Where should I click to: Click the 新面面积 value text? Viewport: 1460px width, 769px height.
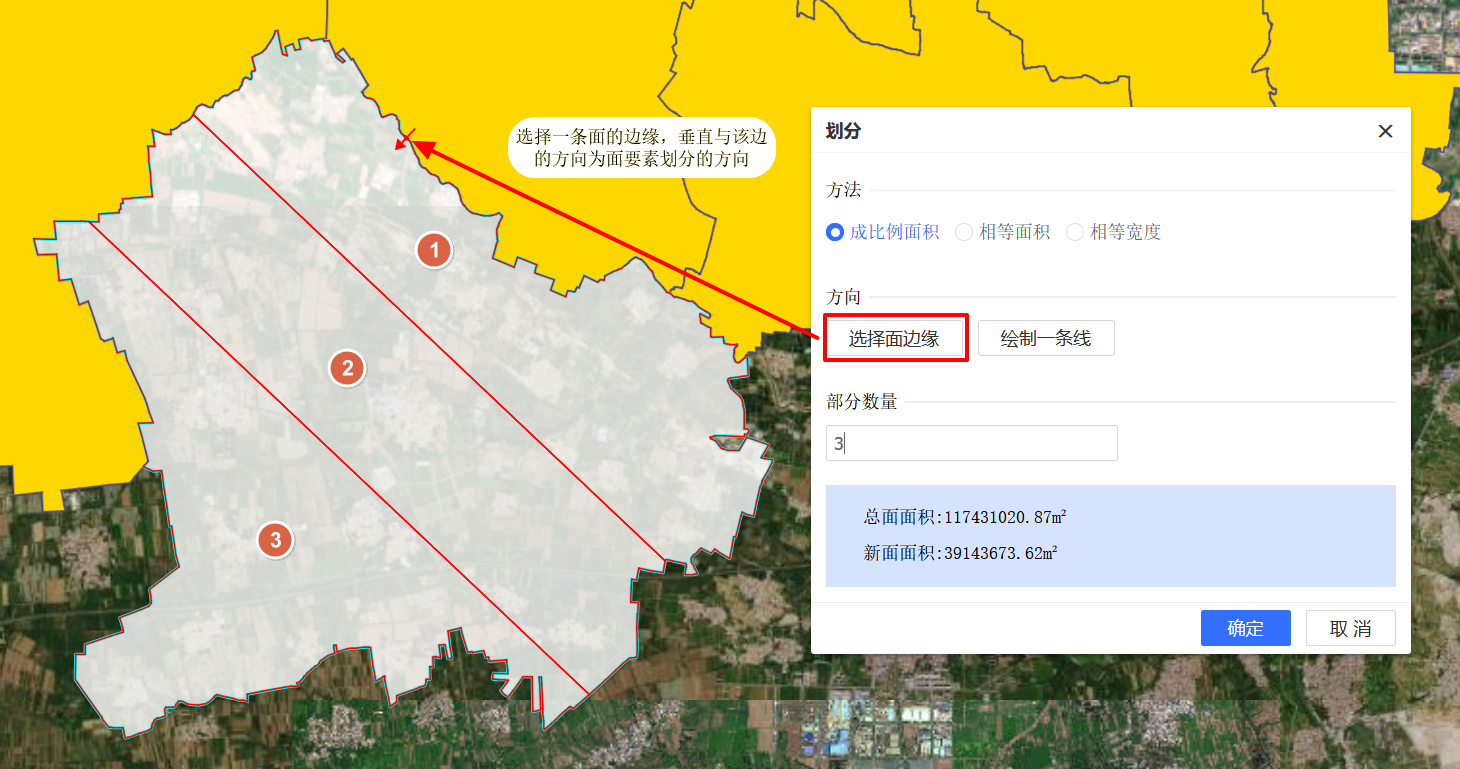[960, 553]
